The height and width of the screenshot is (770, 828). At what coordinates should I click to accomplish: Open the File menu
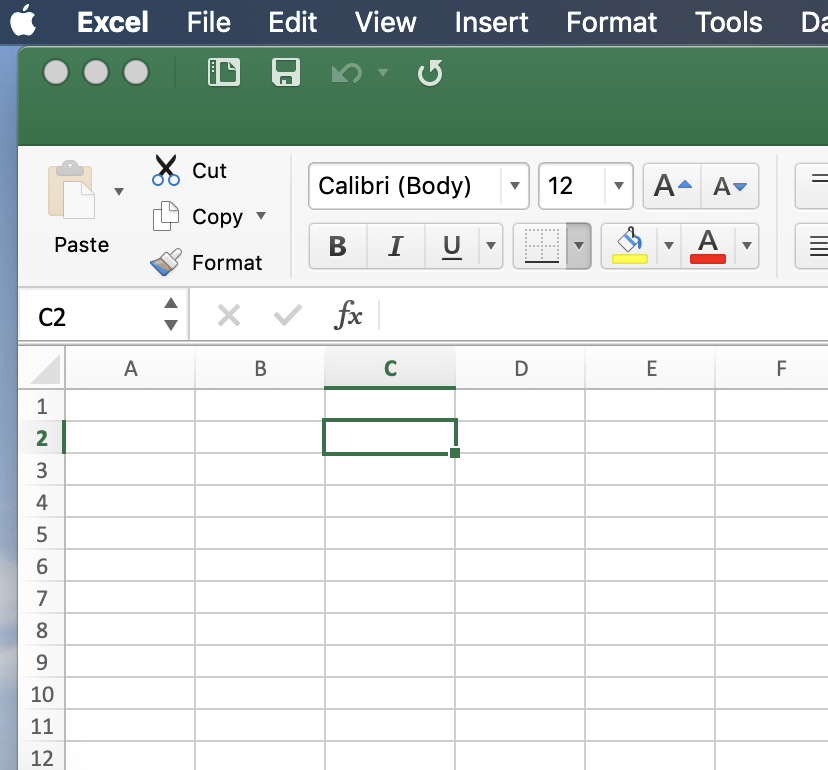(209, 22)
